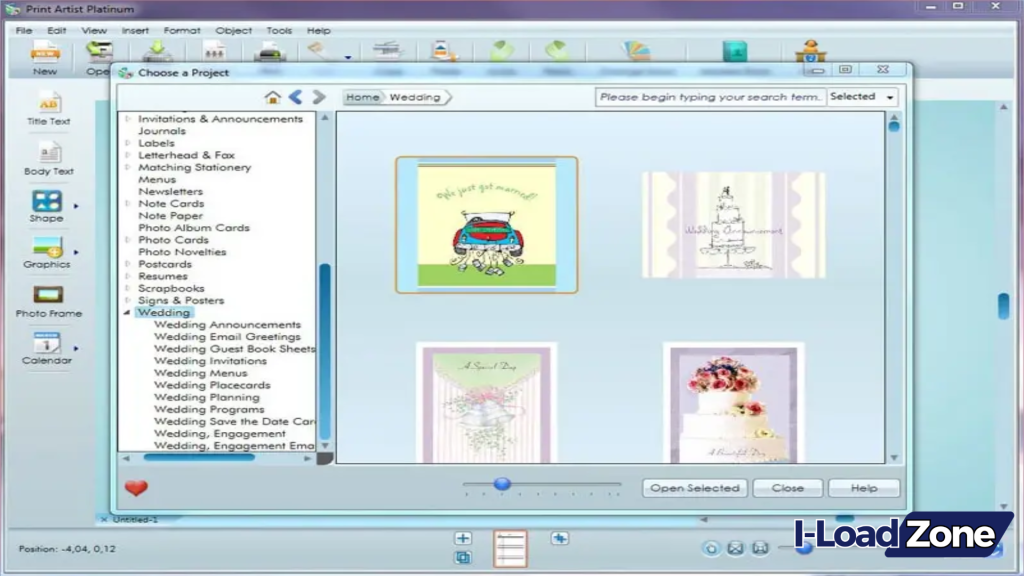Click the heart favorite icon

point(136,487)
